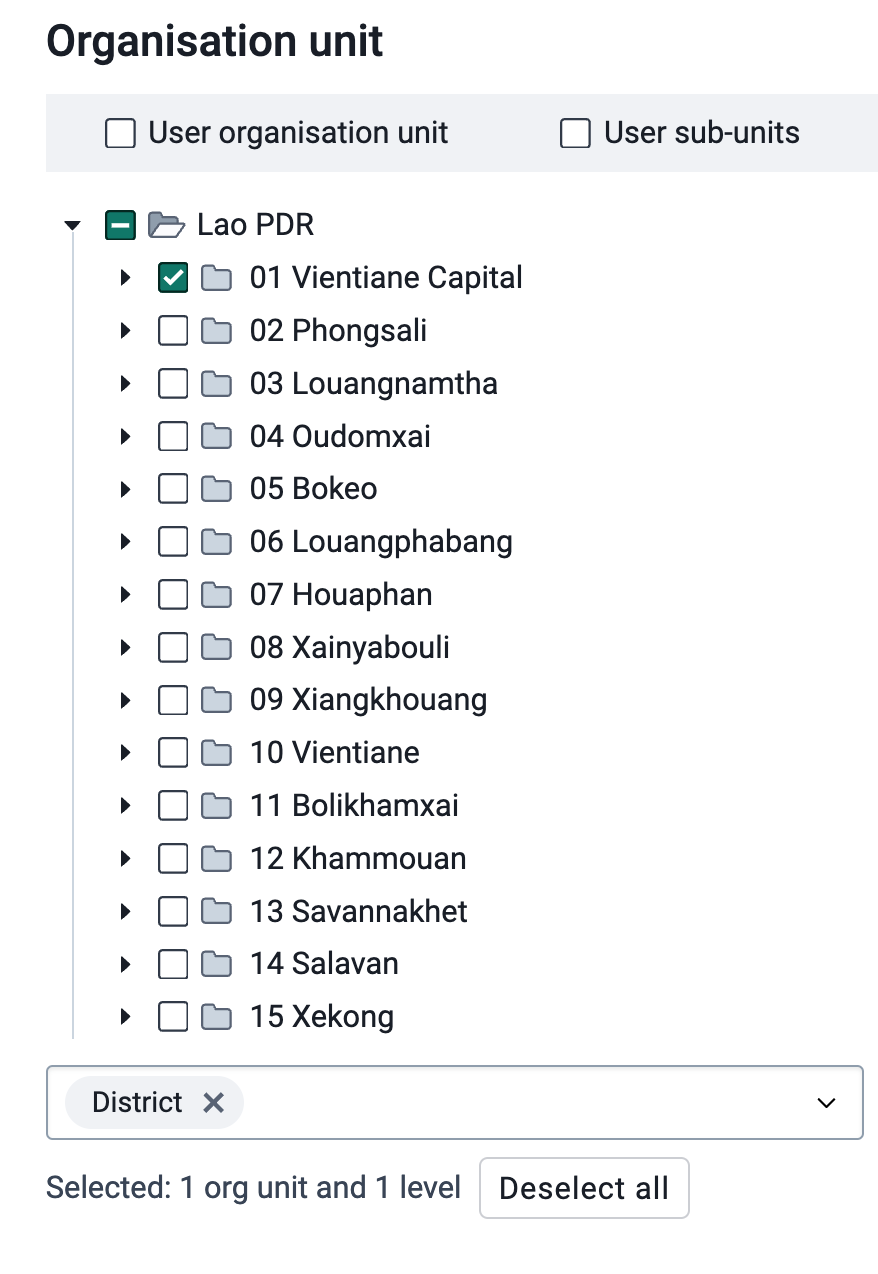Tick the User sub-units checkbox
The width and height of the screenshot is (878, 1274).
click(575, 133)
